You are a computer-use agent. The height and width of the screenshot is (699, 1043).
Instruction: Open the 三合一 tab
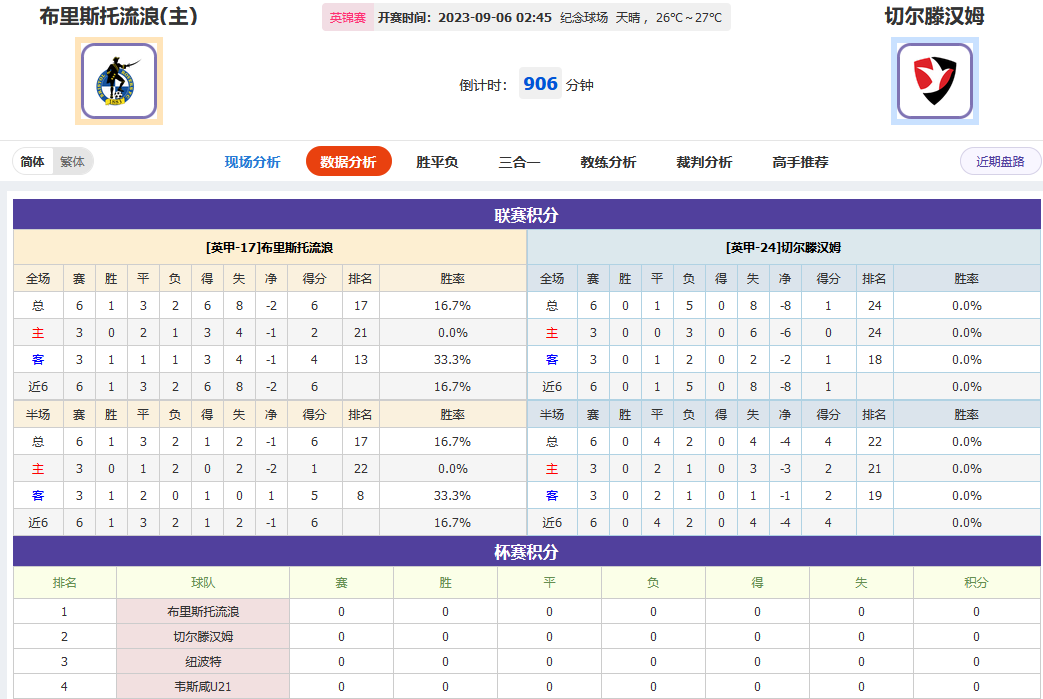pos(520,162)
